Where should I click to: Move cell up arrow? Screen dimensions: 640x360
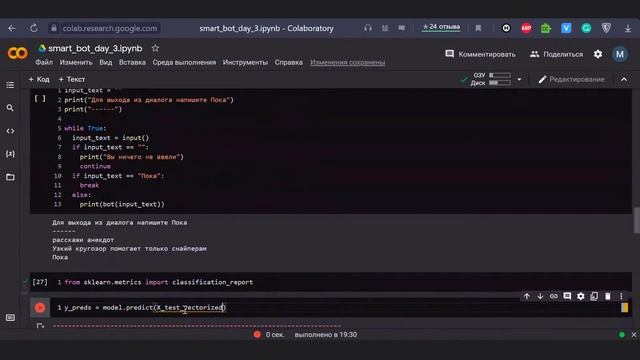[527, 296]
